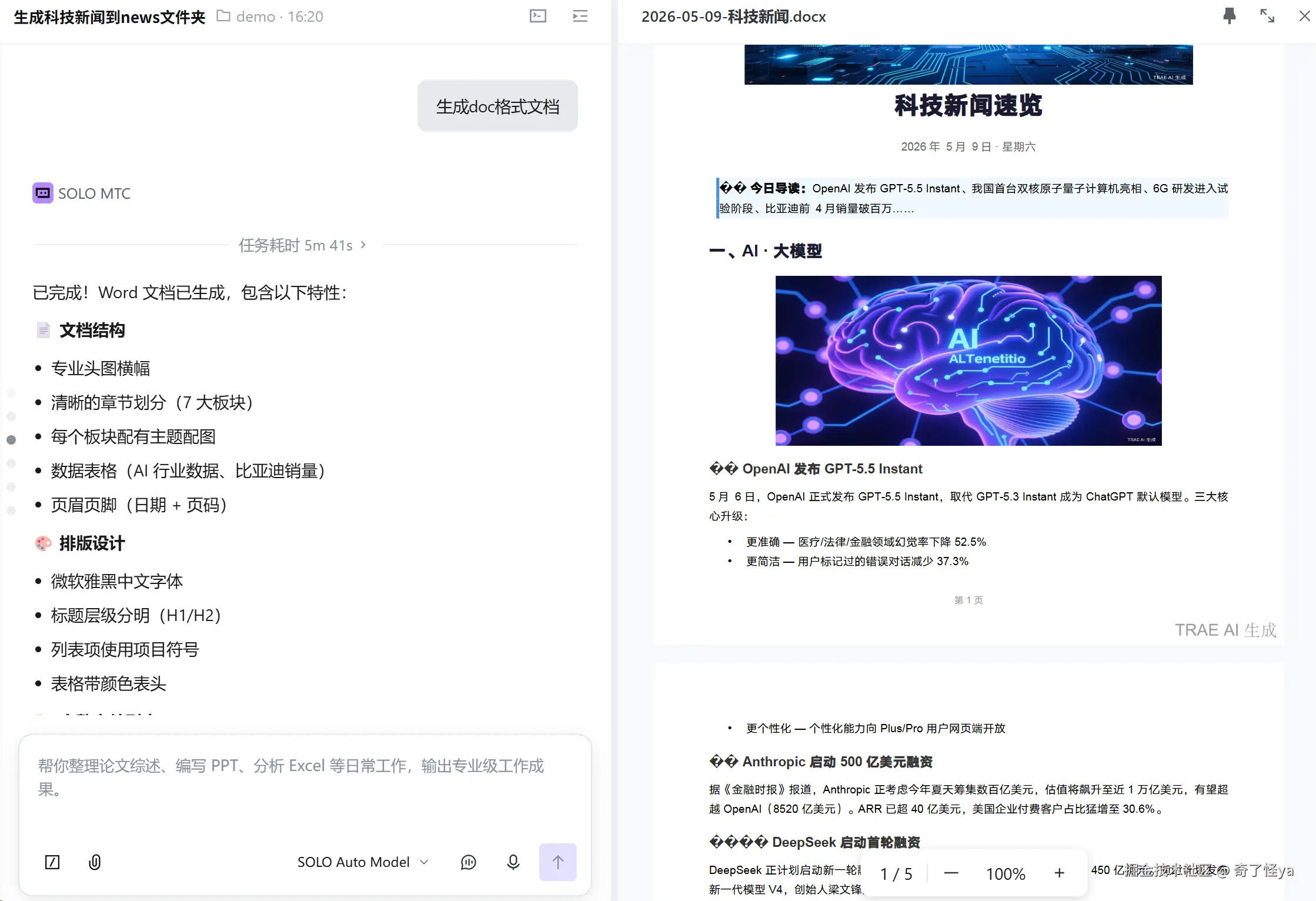Click the list item 标题层级分明（H1/H2）

[136, 615]
